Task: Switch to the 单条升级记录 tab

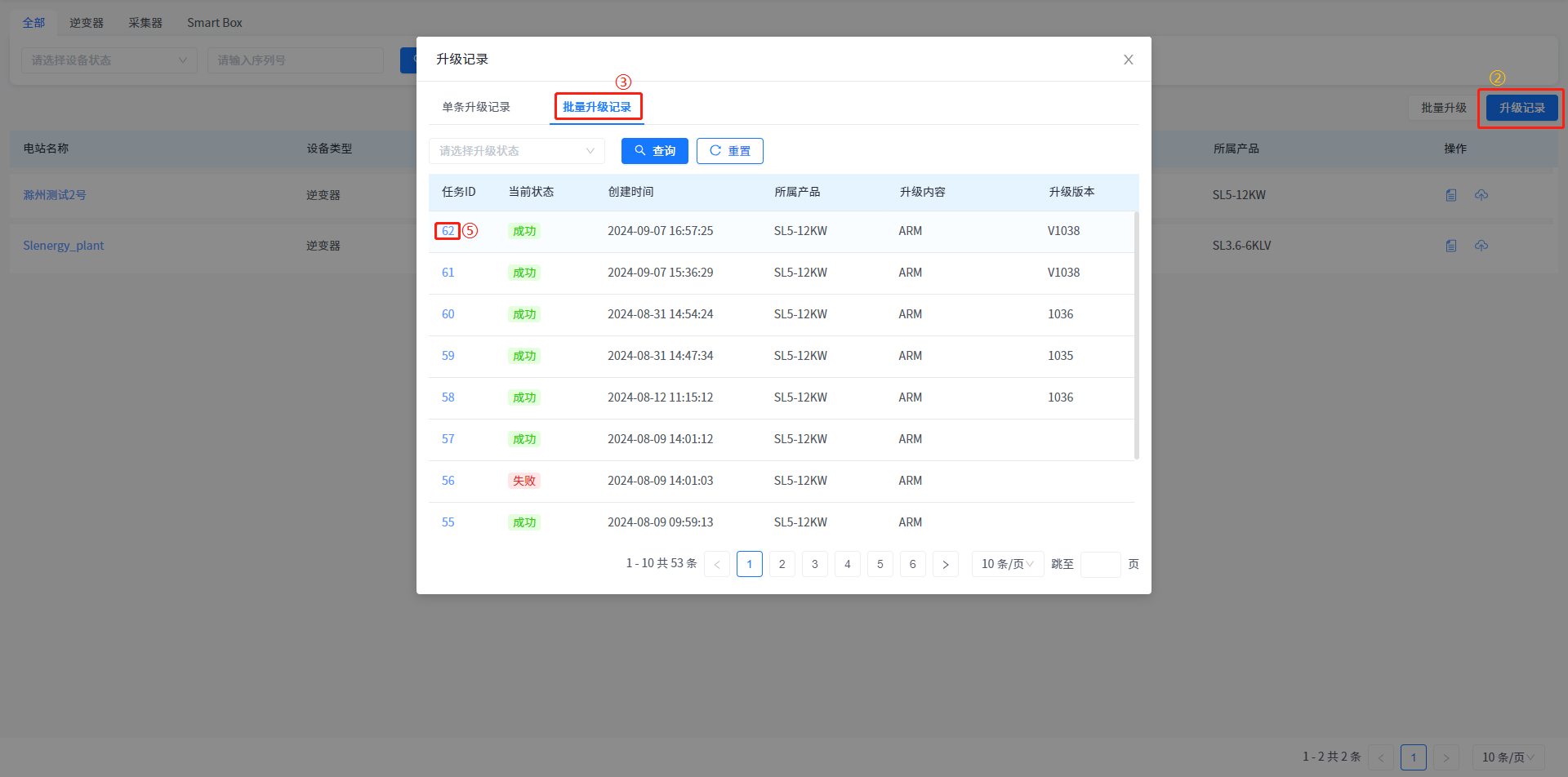Action: 476,107
